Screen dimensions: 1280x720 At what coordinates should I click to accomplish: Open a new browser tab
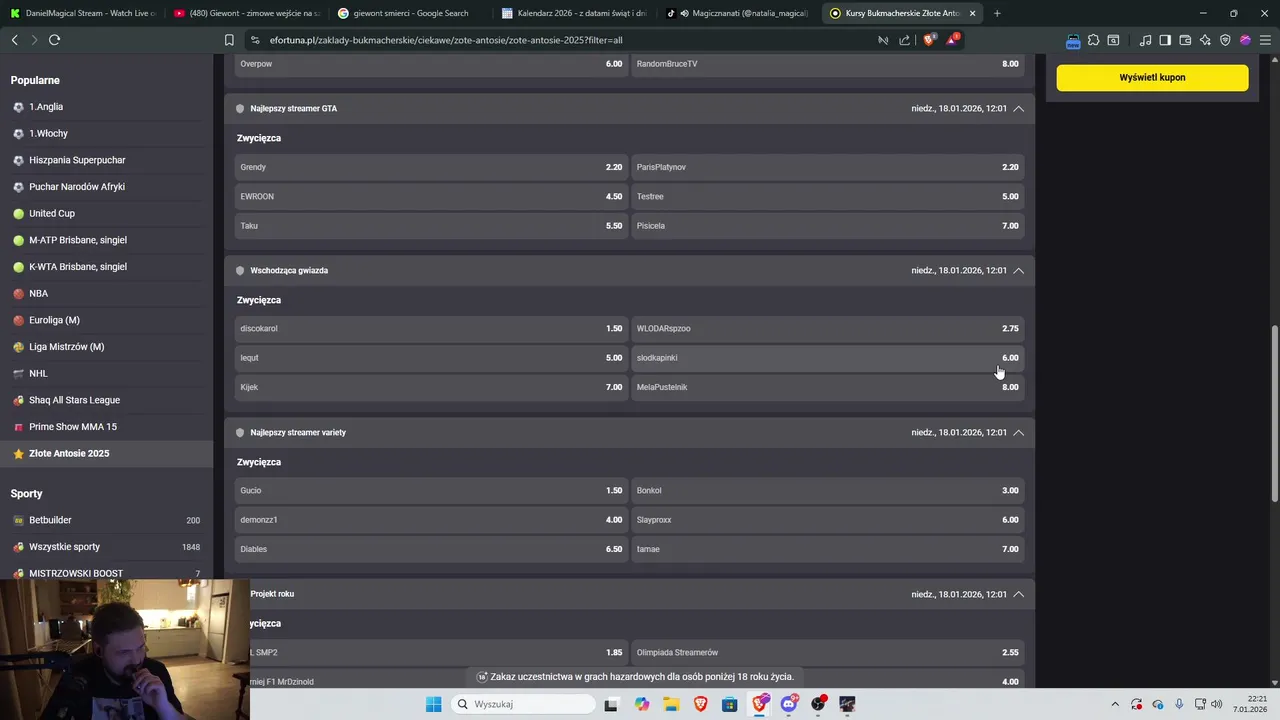(x=997, y=13)
